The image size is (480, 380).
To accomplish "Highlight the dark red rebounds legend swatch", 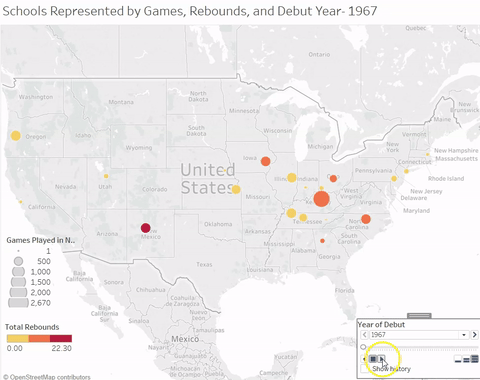I will 61,339.
